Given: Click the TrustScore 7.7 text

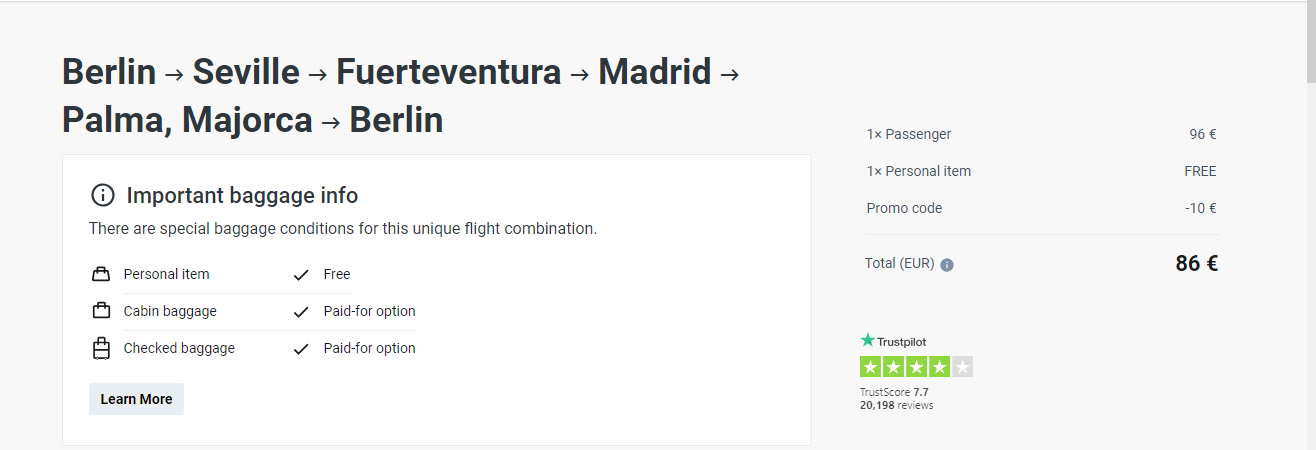Looking at the screenshot, I should click(894, 392).
